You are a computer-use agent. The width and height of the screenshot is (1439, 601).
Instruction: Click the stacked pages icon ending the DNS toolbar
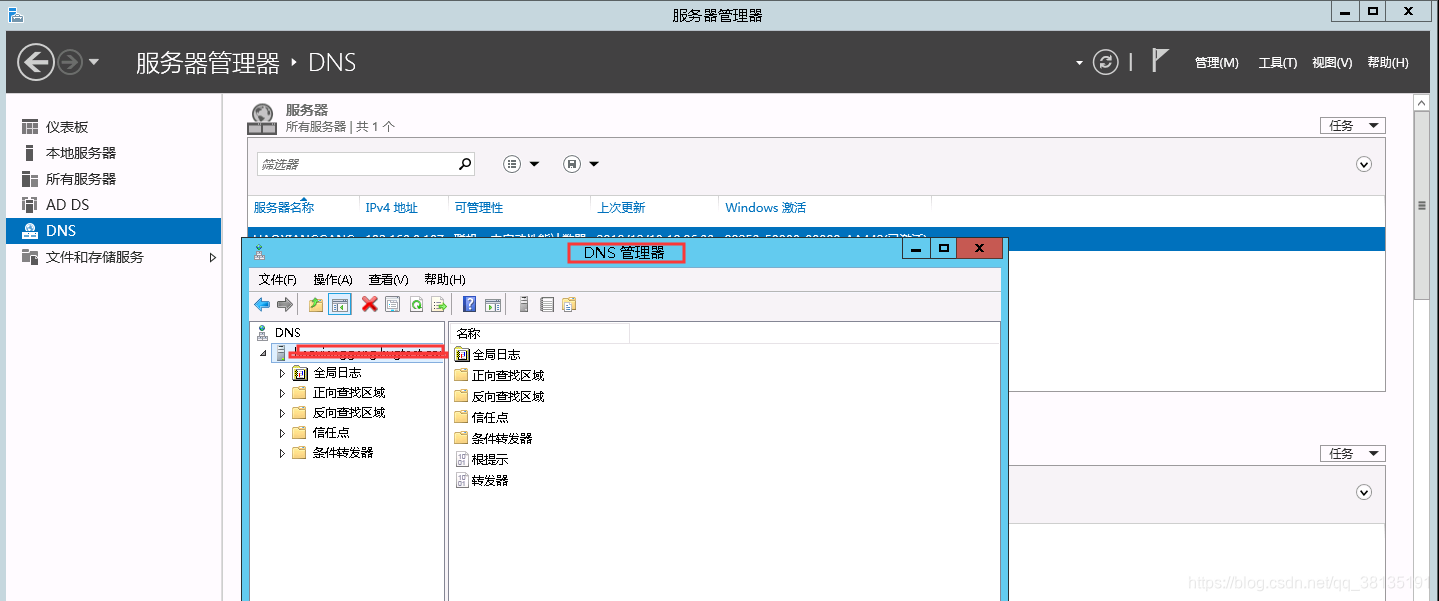(569, 305)
